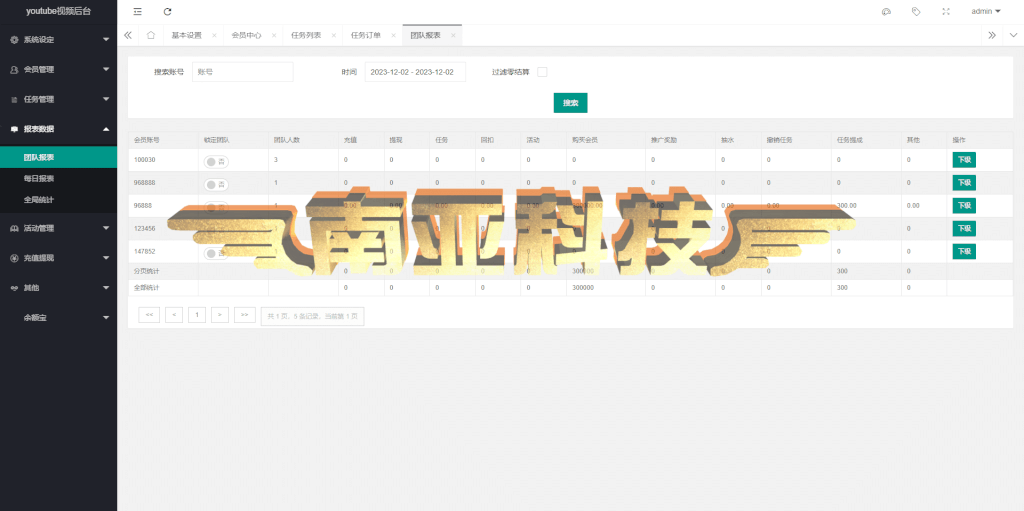
Task: Close the 基本设置 tab
Action: 214,35
